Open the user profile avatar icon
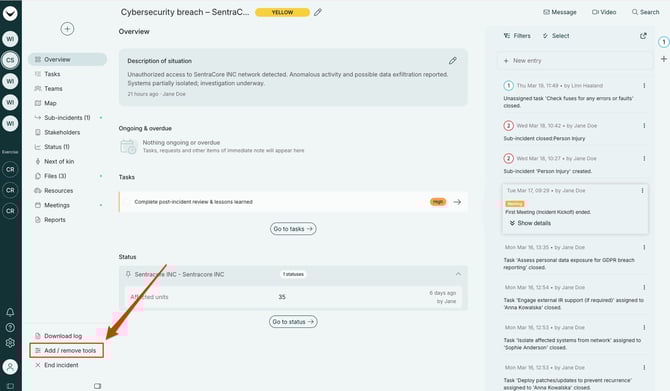 click(x=10, y=367)
